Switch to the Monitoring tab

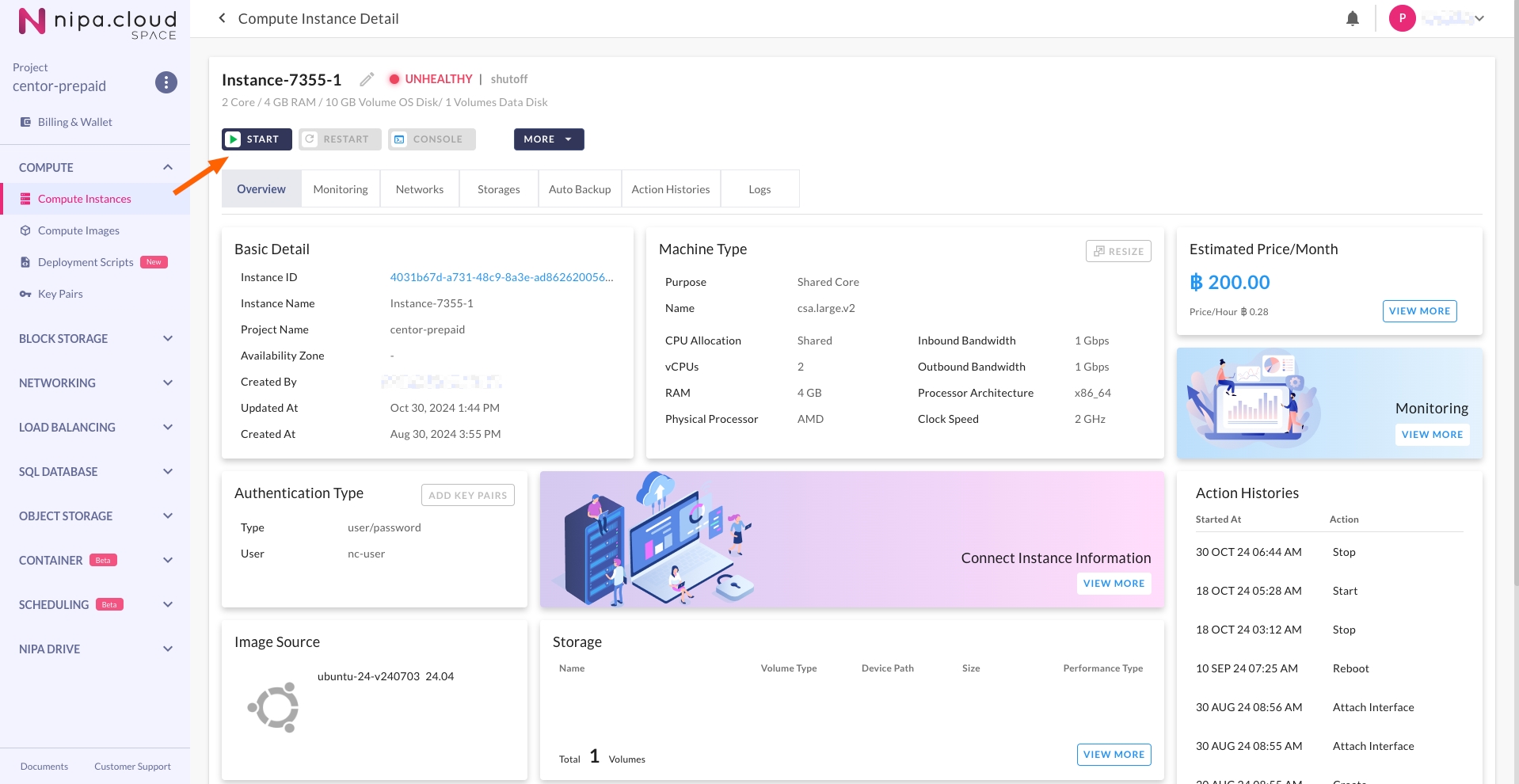pos(341,189)
